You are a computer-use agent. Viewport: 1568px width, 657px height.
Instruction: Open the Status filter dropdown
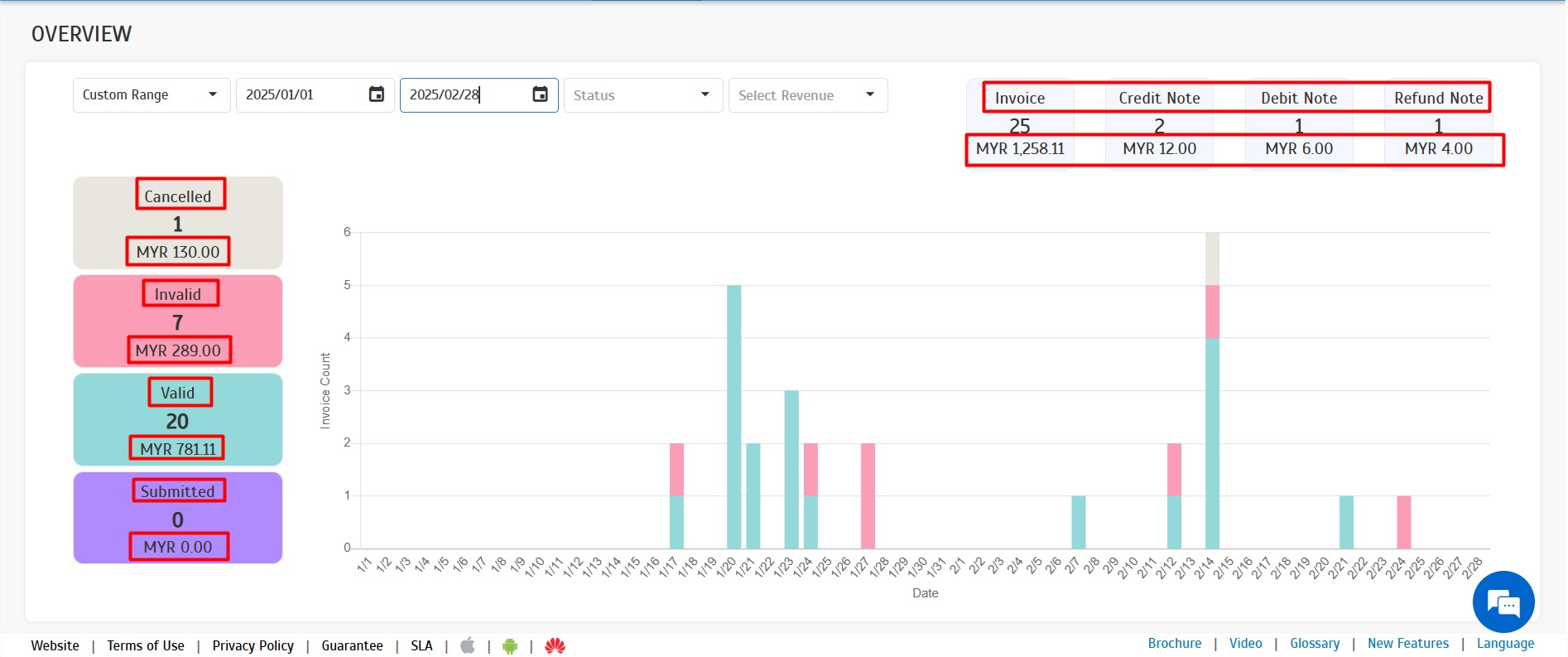point(642,95)
